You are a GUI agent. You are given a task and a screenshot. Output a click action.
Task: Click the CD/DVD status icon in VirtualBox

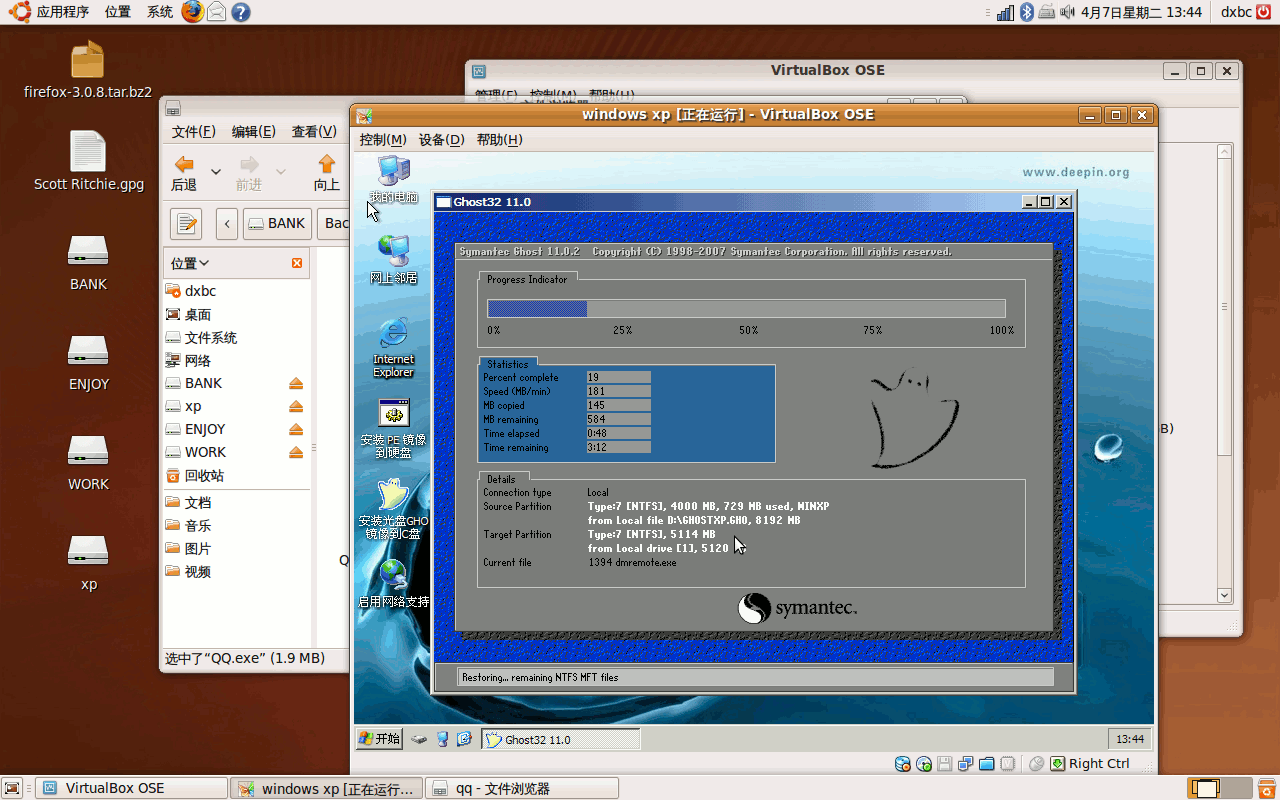coord(924,764)
